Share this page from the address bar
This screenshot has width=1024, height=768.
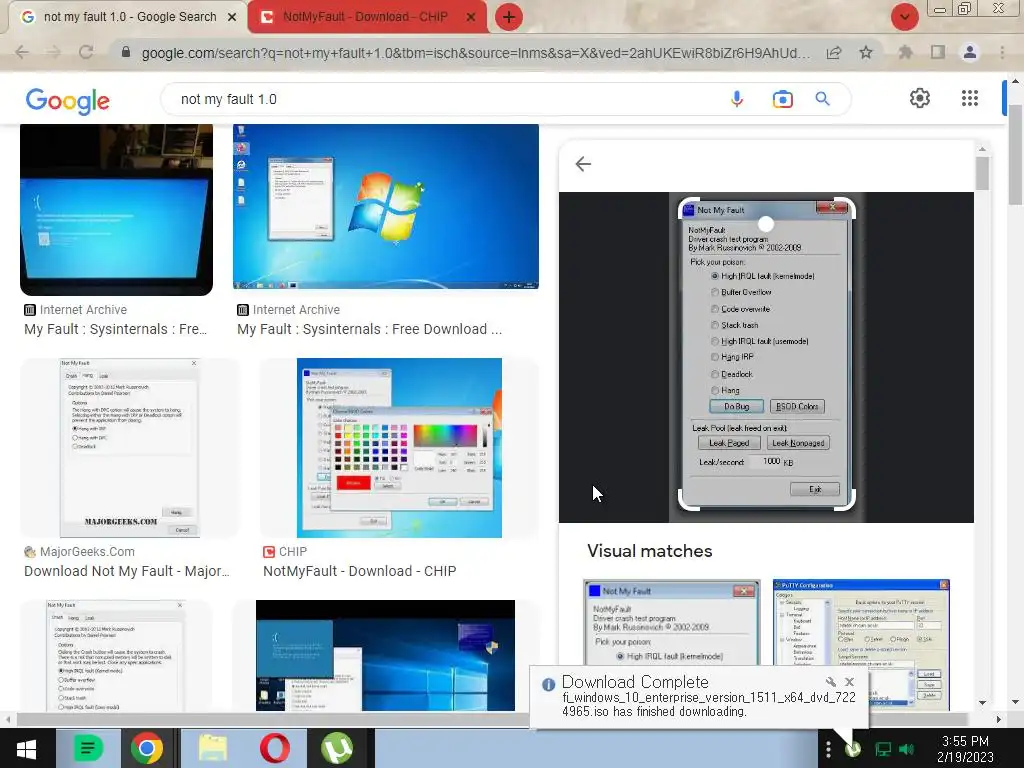pyautogui.click(x=834, y=53)
